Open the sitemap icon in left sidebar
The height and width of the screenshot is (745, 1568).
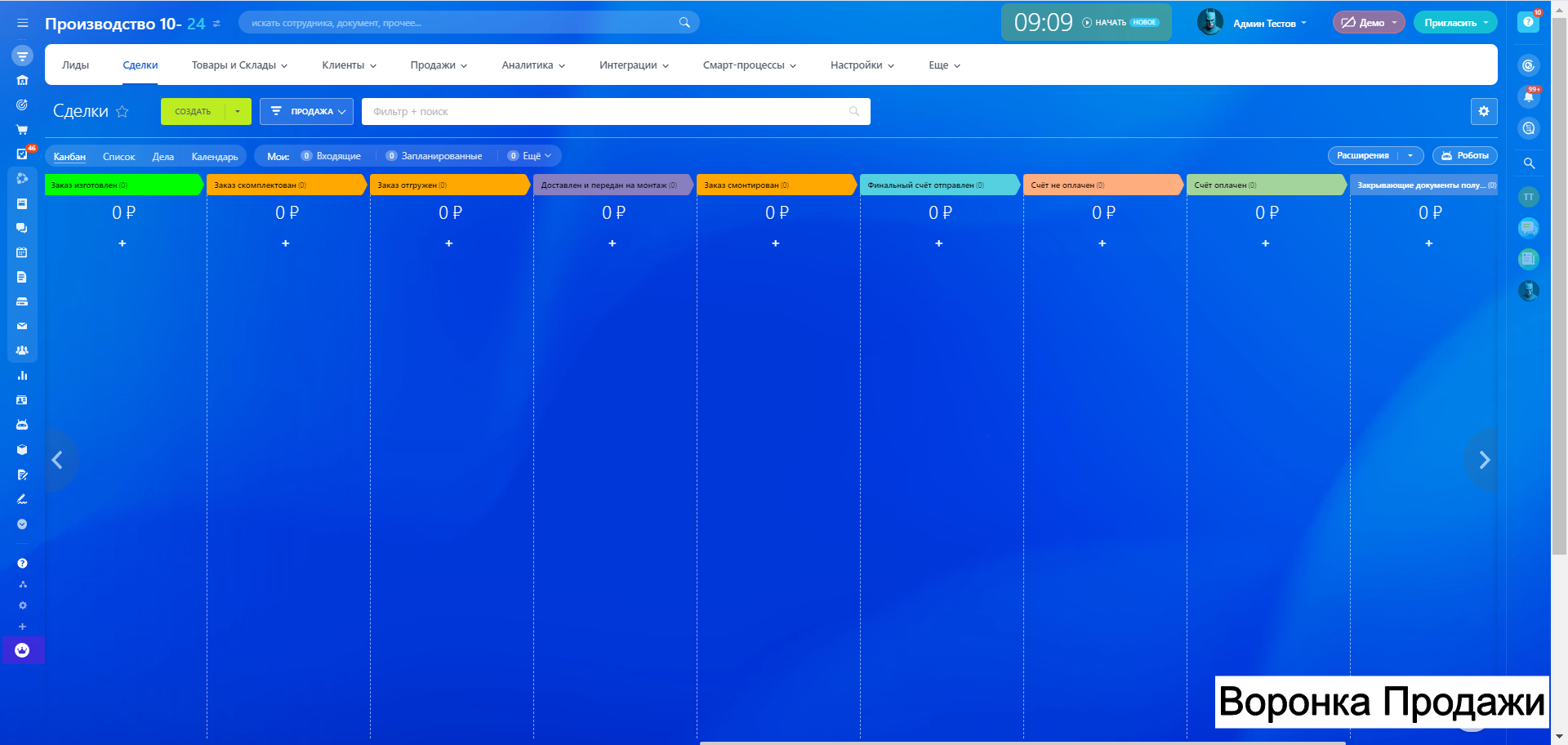click(x=23, y=584)
